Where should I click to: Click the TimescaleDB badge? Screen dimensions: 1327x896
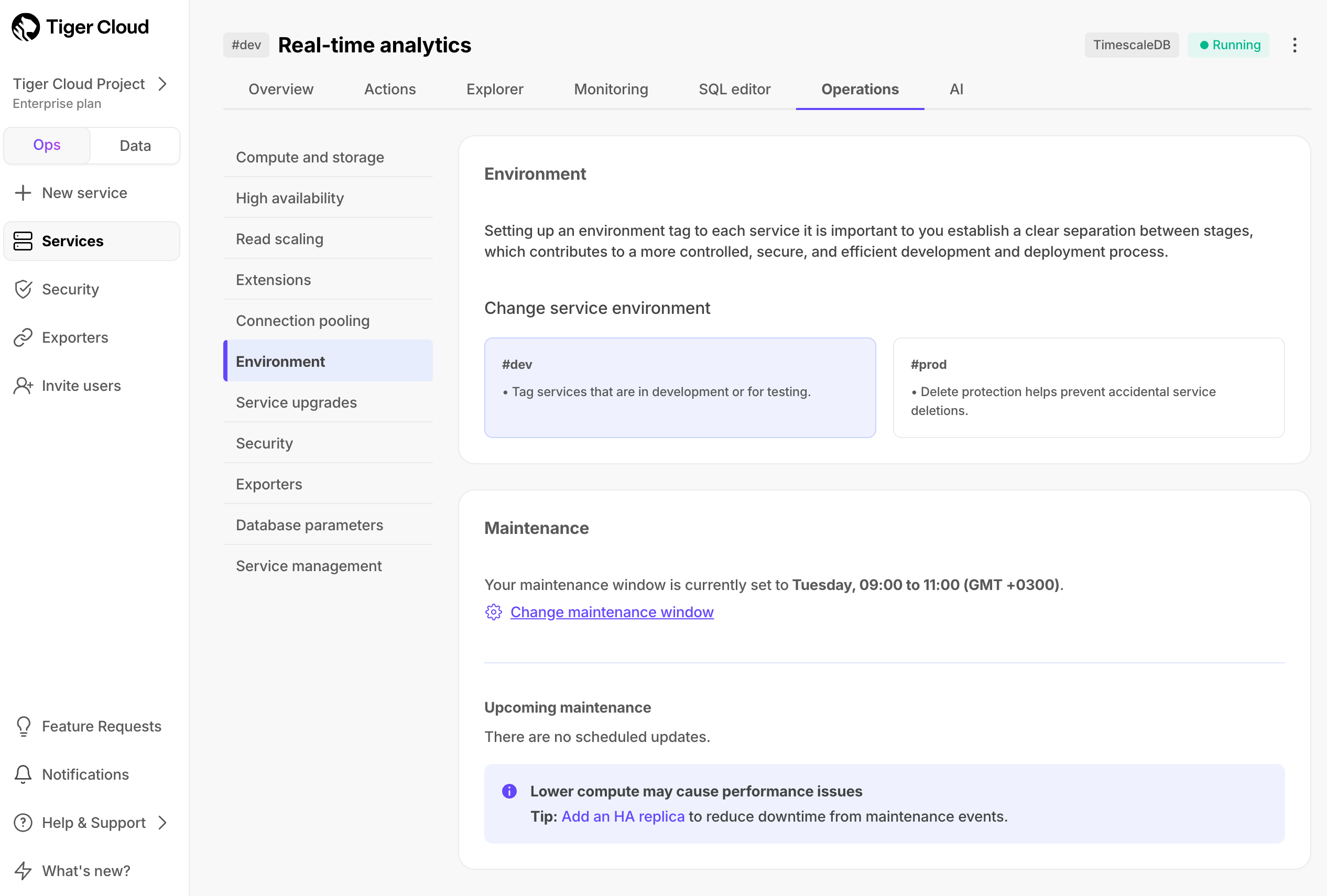(x=1132, y=45)
